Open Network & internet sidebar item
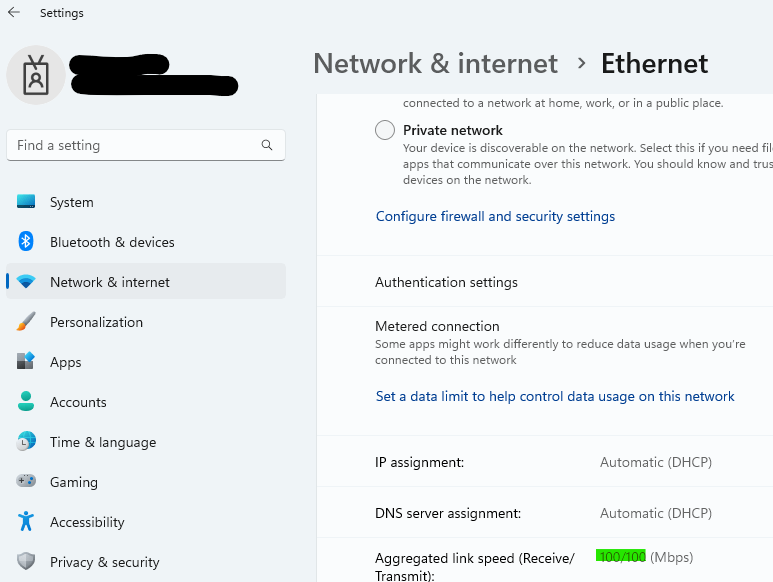This screenshot has height=582, width=773. pos(110,282)
